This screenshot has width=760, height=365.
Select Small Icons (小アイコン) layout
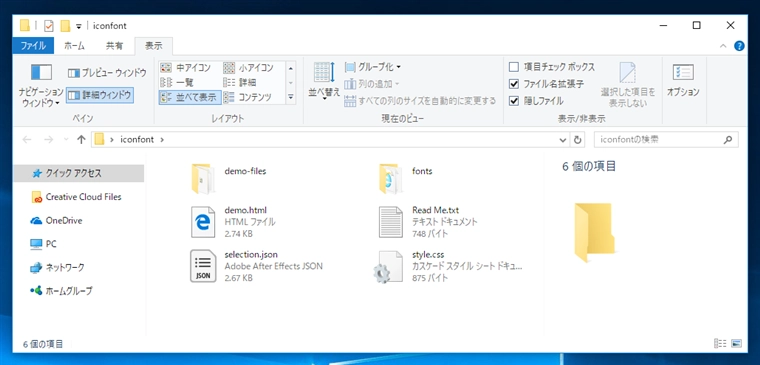[249, 67]
